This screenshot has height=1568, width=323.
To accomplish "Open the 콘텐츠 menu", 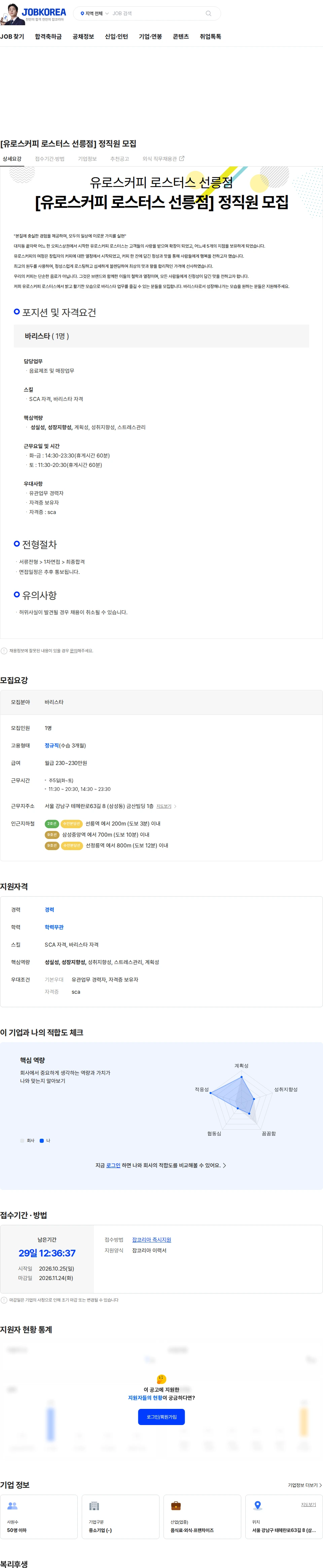I will tap(181, 37).
